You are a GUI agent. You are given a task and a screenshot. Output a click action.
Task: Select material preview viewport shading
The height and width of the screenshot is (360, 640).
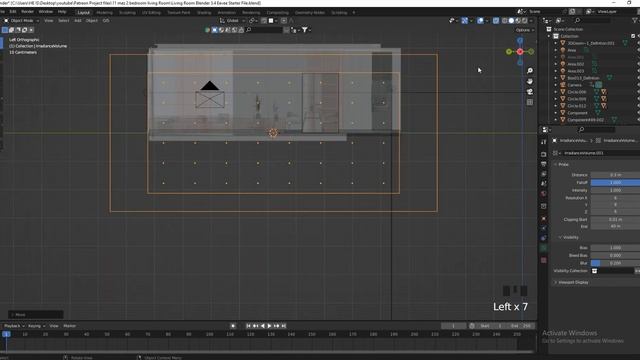tap(518, 20)
